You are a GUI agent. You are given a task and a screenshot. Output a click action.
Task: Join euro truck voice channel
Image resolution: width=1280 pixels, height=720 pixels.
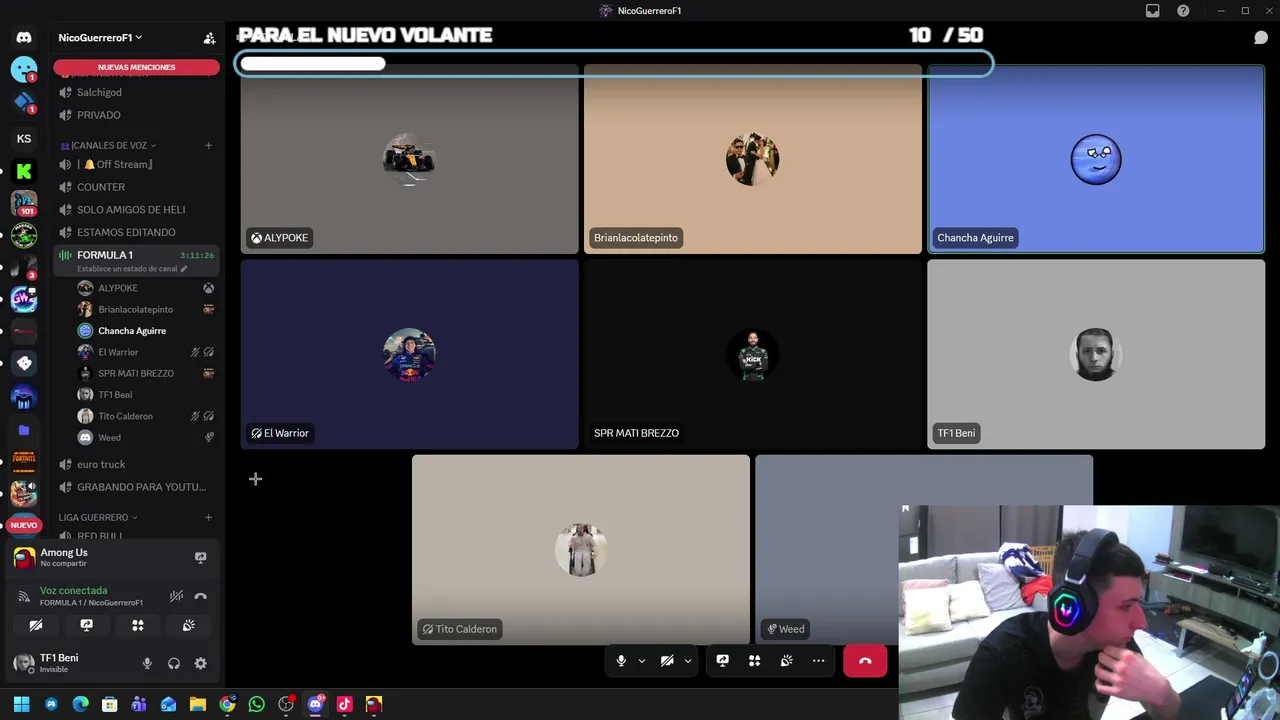pyautogui.click(x=136, y=464)
